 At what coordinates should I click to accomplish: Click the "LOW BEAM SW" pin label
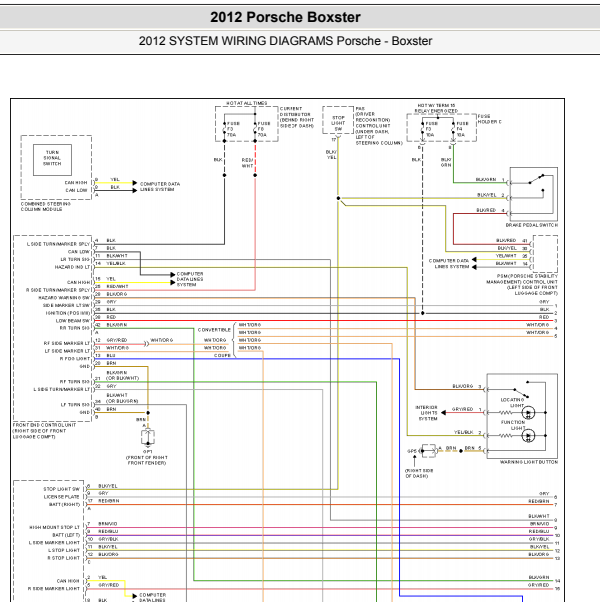pyautogui.click(x=73, y=321)
